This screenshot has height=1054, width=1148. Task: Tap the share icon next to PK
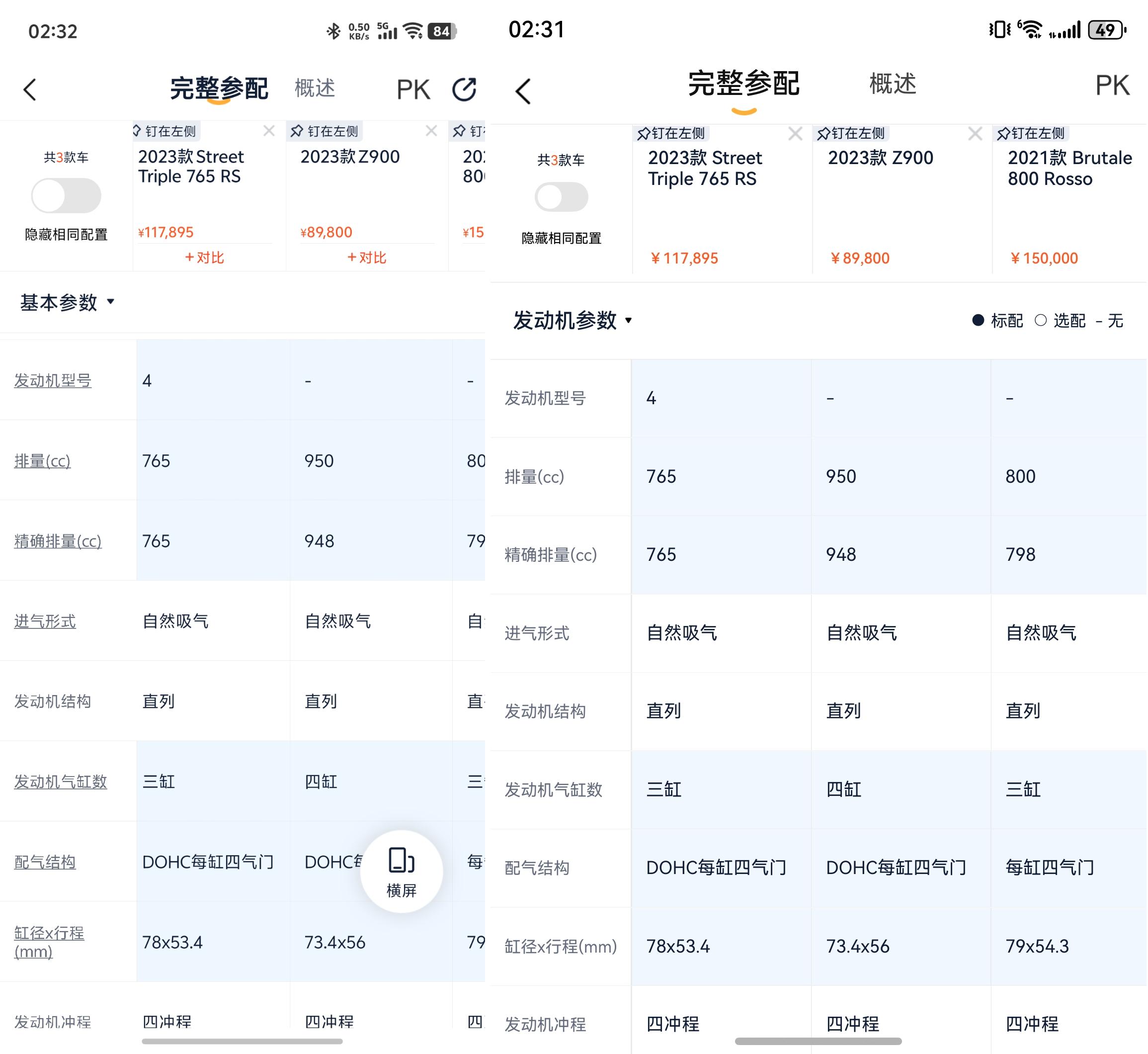464,89
